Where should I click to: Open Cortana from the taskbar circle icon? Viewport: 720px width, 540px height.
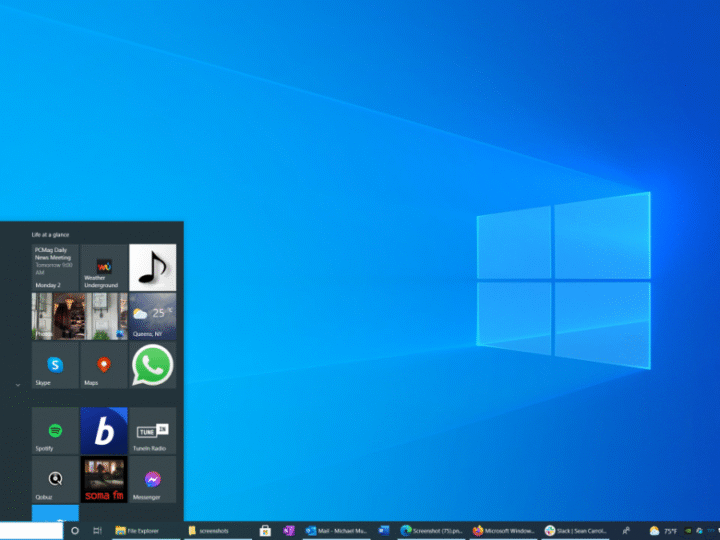(75, 531)
